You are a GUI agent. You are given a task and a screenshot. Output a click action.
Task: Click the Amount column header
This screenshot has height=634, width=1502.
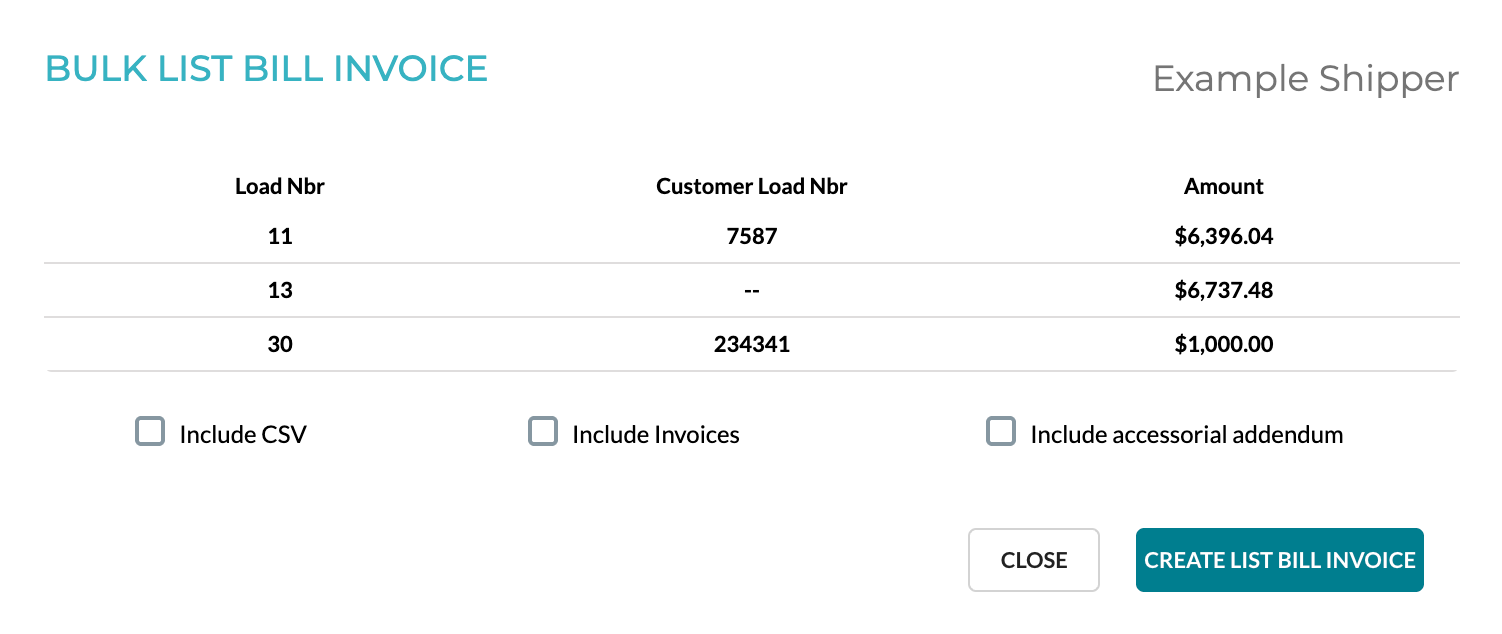(x=1224, y=186)
